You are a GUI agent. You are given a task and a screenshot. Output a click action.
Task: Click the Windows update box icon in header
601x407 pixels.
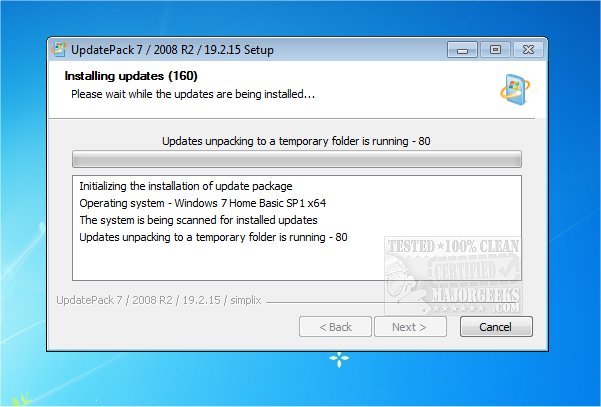coord(515,90)
